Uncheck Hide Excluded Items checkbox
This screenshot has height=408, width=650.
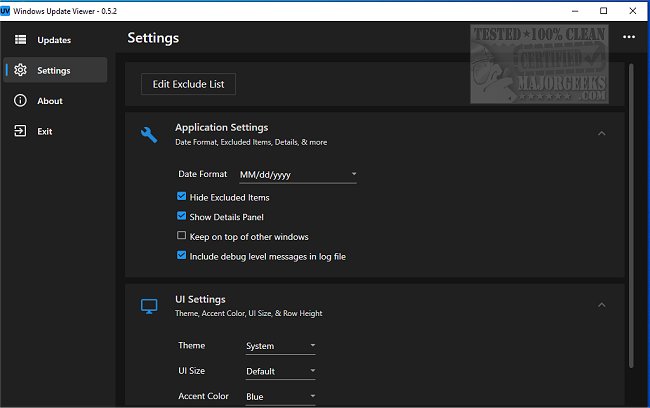(x=182, y=198)
